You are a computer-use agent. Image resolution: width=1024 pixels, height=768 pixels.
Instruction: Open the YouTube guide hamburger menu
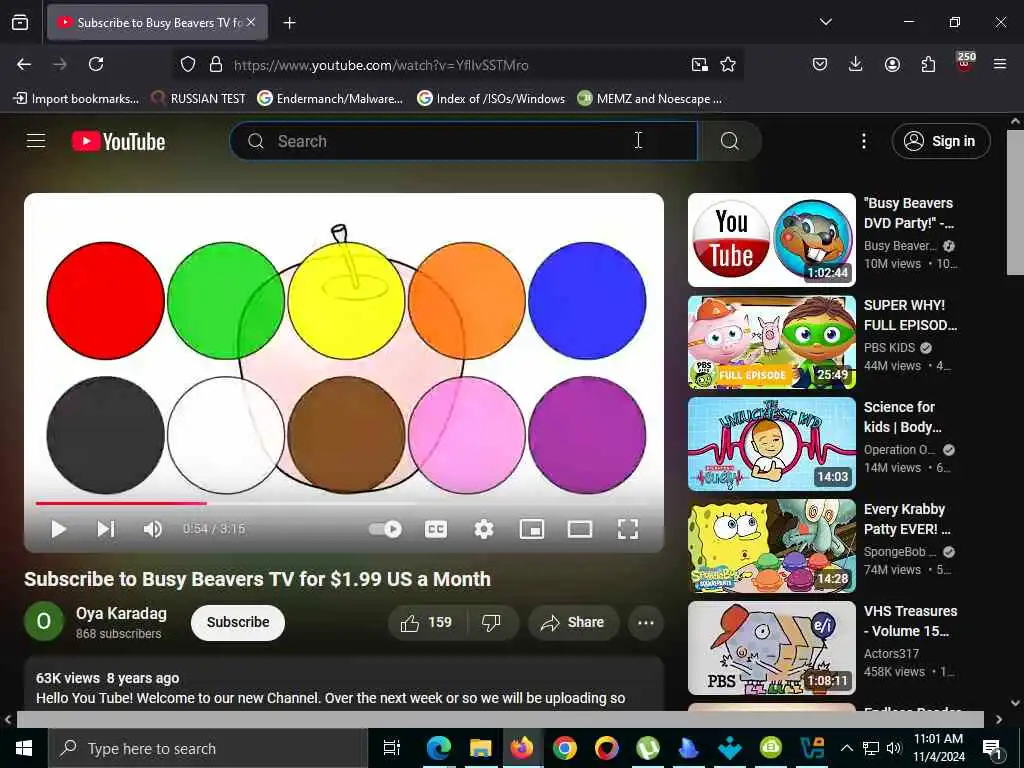pyautogui.click(x=36, y=141)
